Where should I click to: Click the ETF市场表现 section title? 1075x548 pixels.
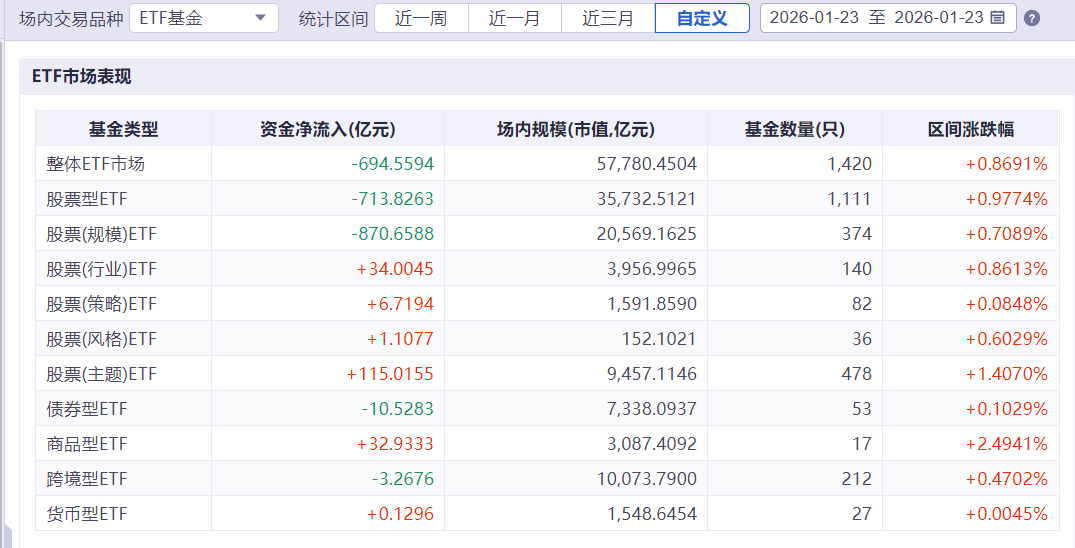coord(82,76)
